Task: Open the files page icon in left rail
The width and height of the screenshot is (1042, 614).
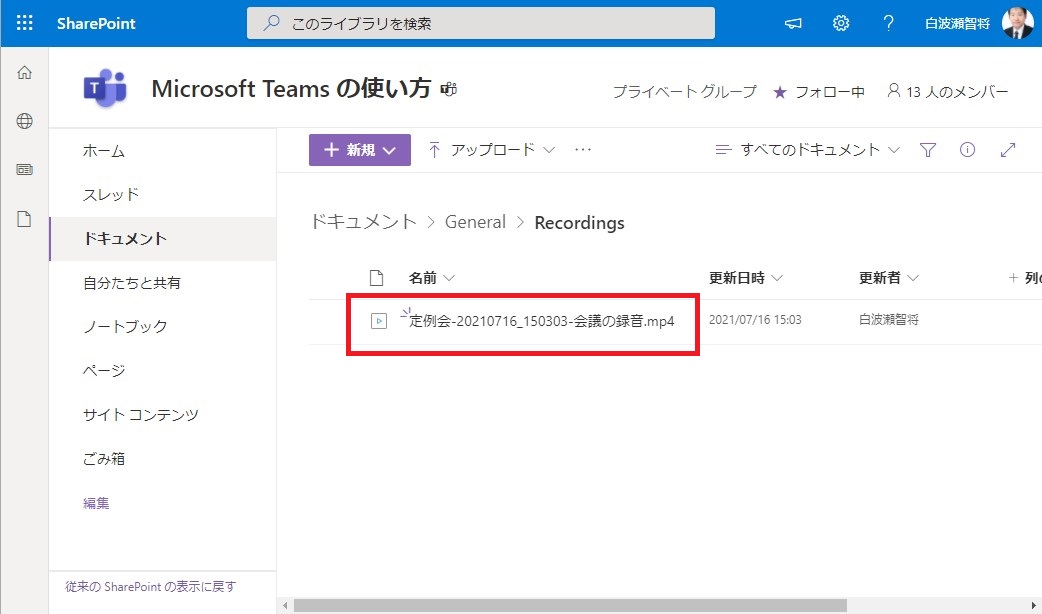Action: coord(25,219)
